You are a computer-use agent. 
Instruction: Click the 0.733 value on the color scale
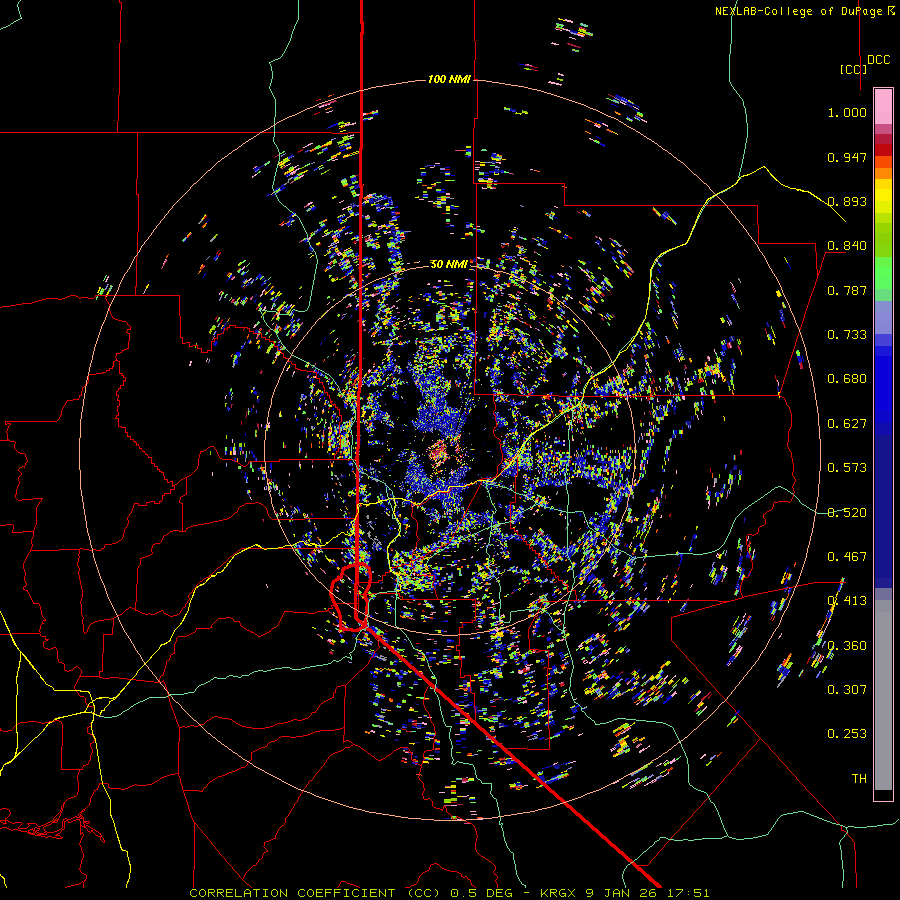(847, 335)
